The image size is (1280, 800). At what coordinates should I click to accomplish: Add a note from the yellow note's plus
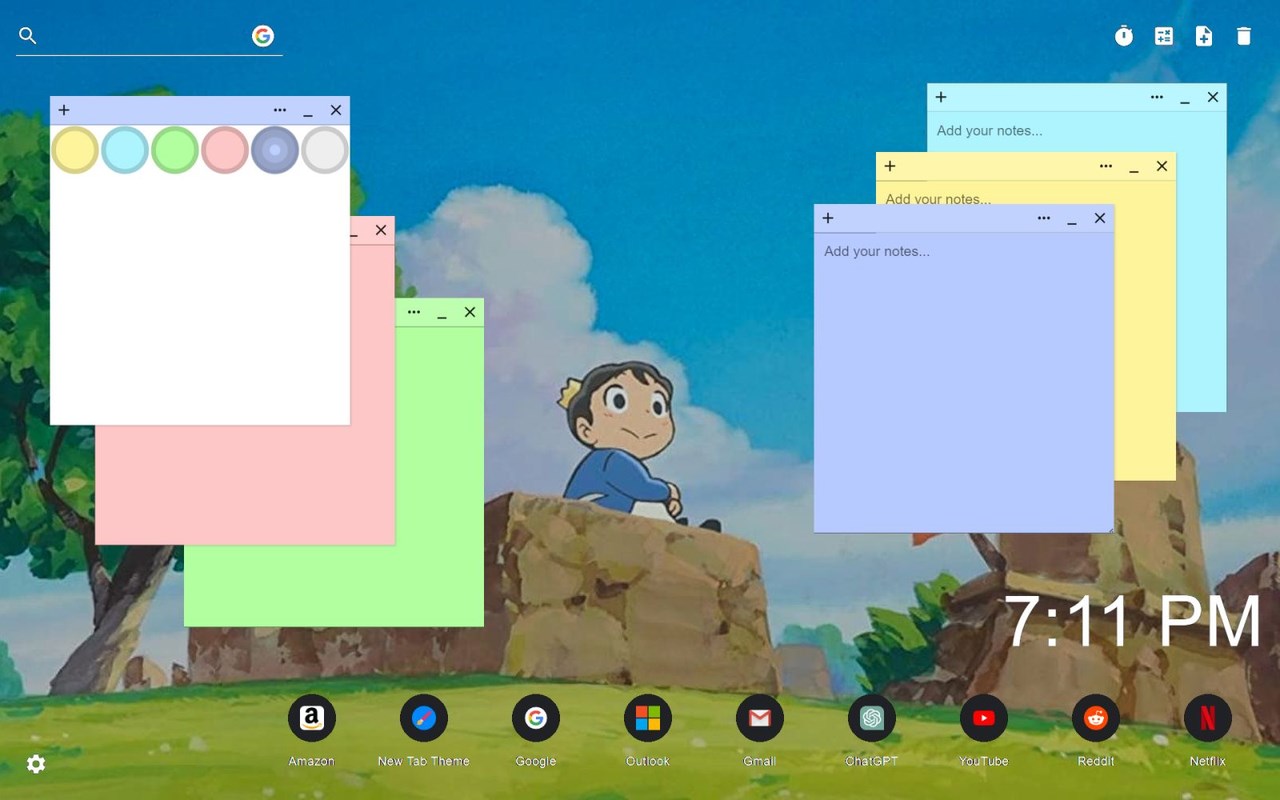[x=890, y=166]
